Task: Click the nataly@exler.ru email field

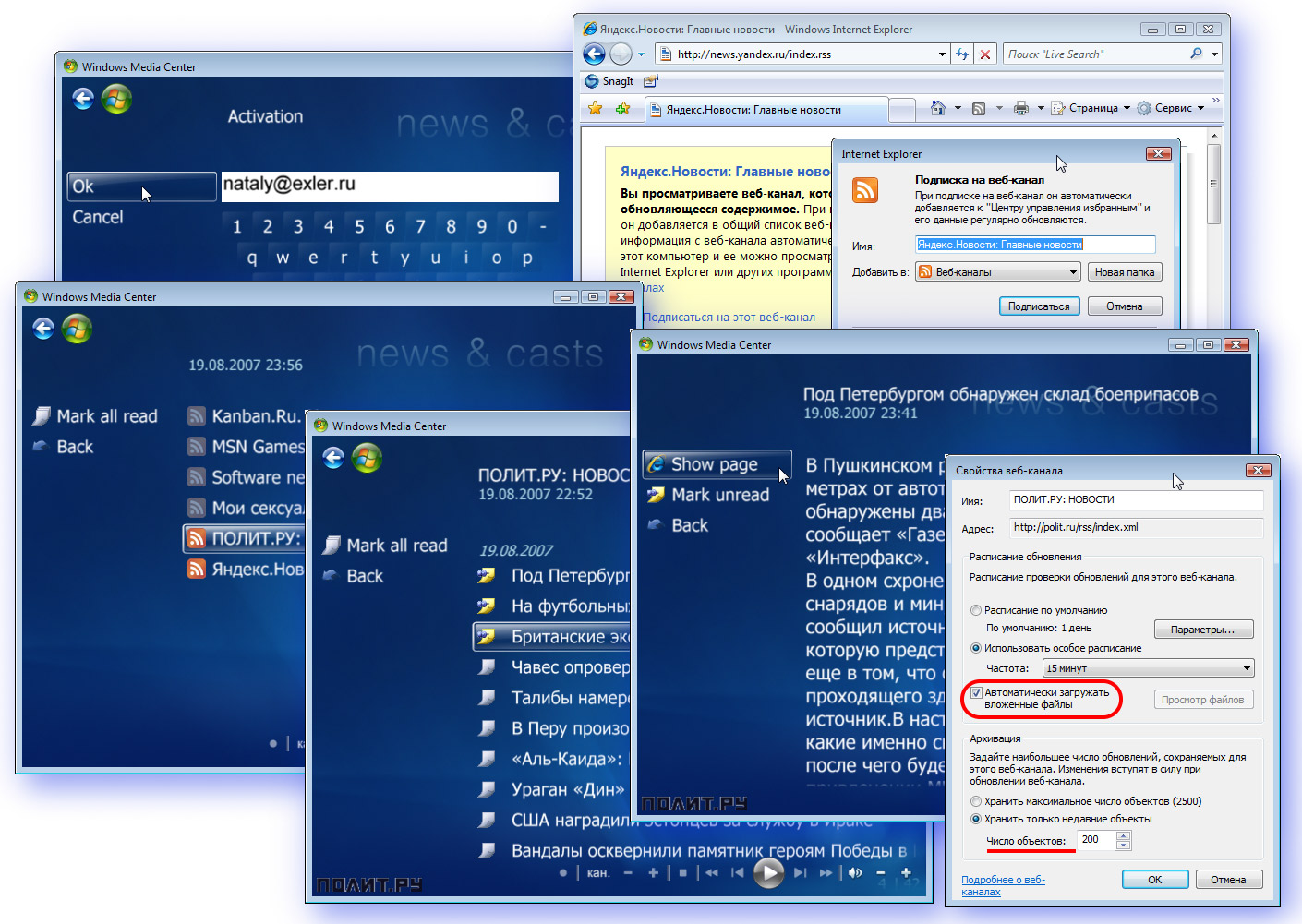Action: click(390, 186)
